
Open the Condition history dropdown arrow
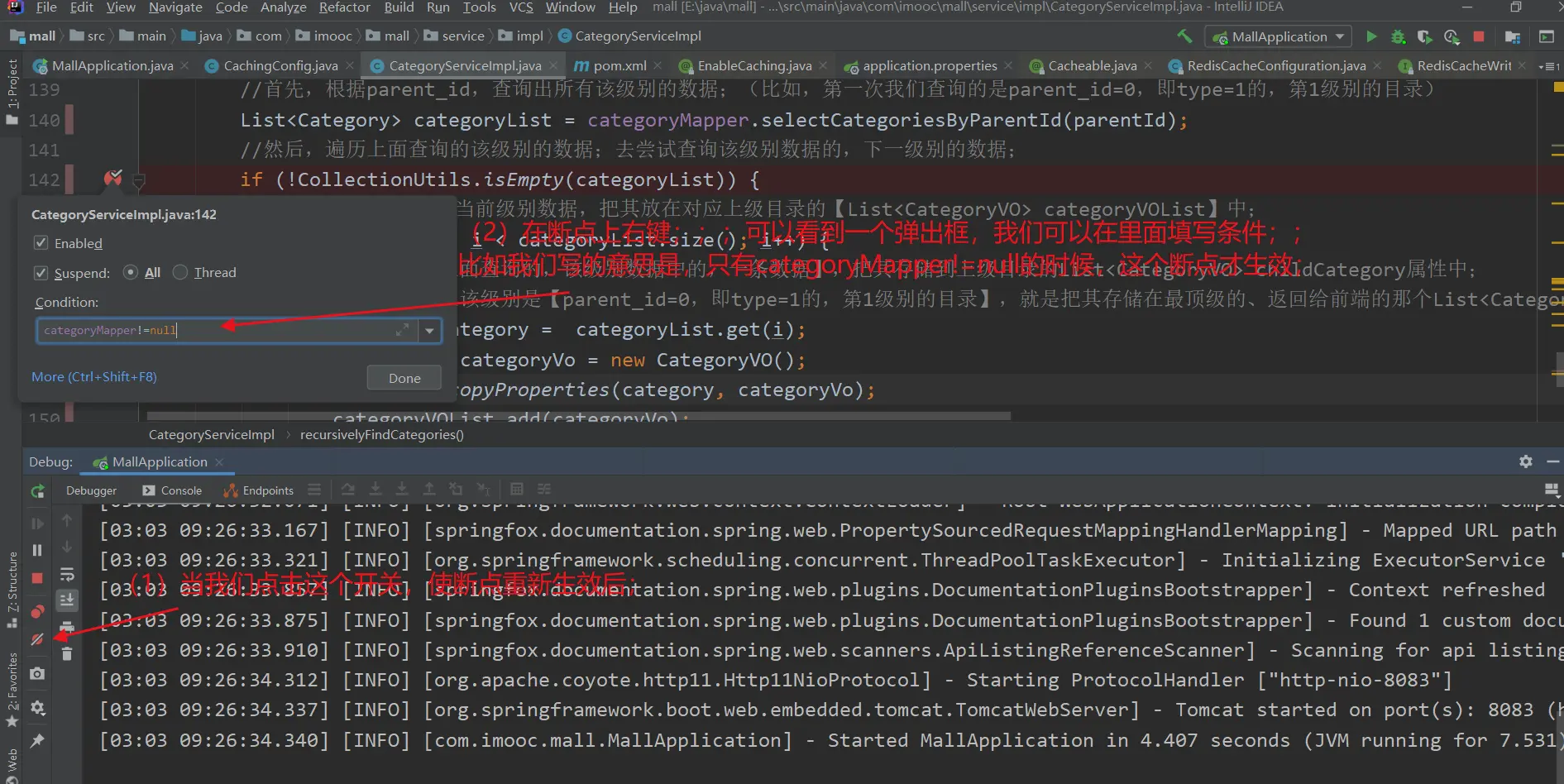click(429, 331)
